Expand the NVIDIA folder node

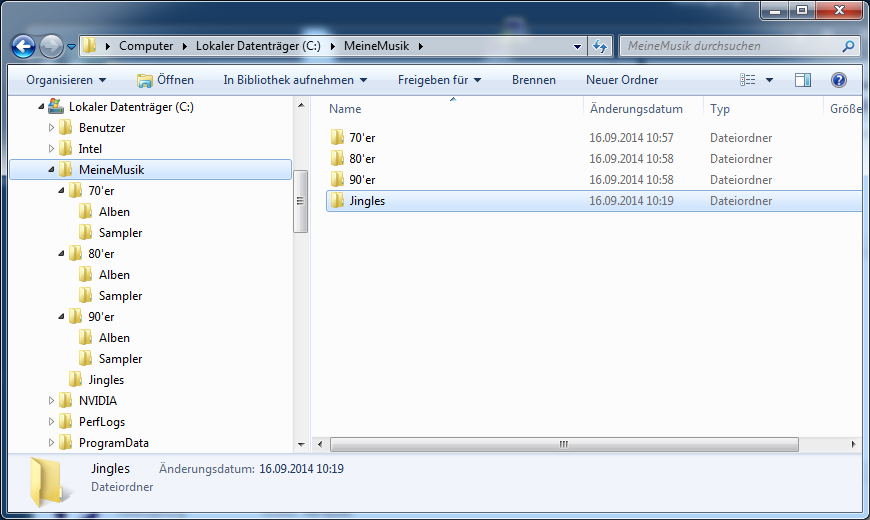coord(51,401)
